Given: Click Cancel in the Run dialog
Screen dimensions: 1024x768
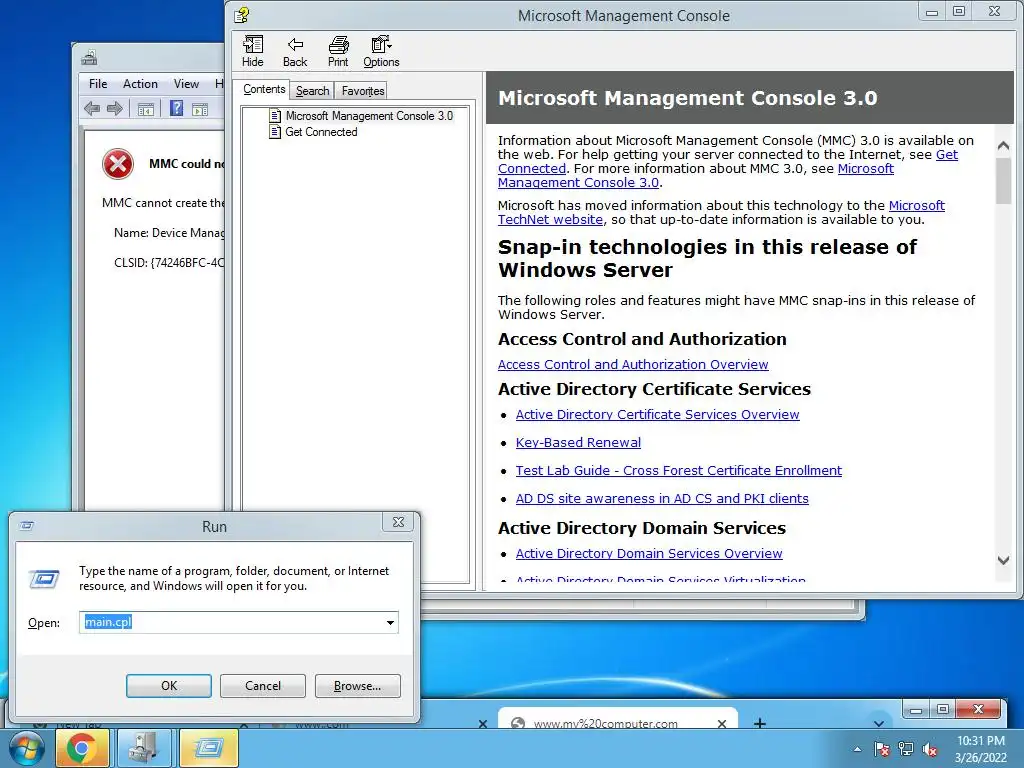Looking at the screenshot, I should coord(263,686).
